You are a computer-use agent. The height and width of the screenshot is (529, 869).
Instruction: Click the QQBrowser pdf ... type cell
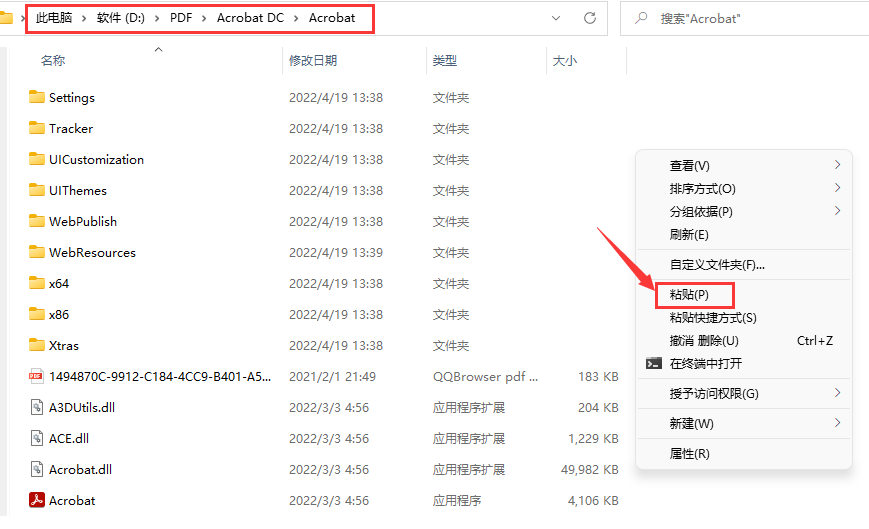pyautogui.click(x=485, y=377)
